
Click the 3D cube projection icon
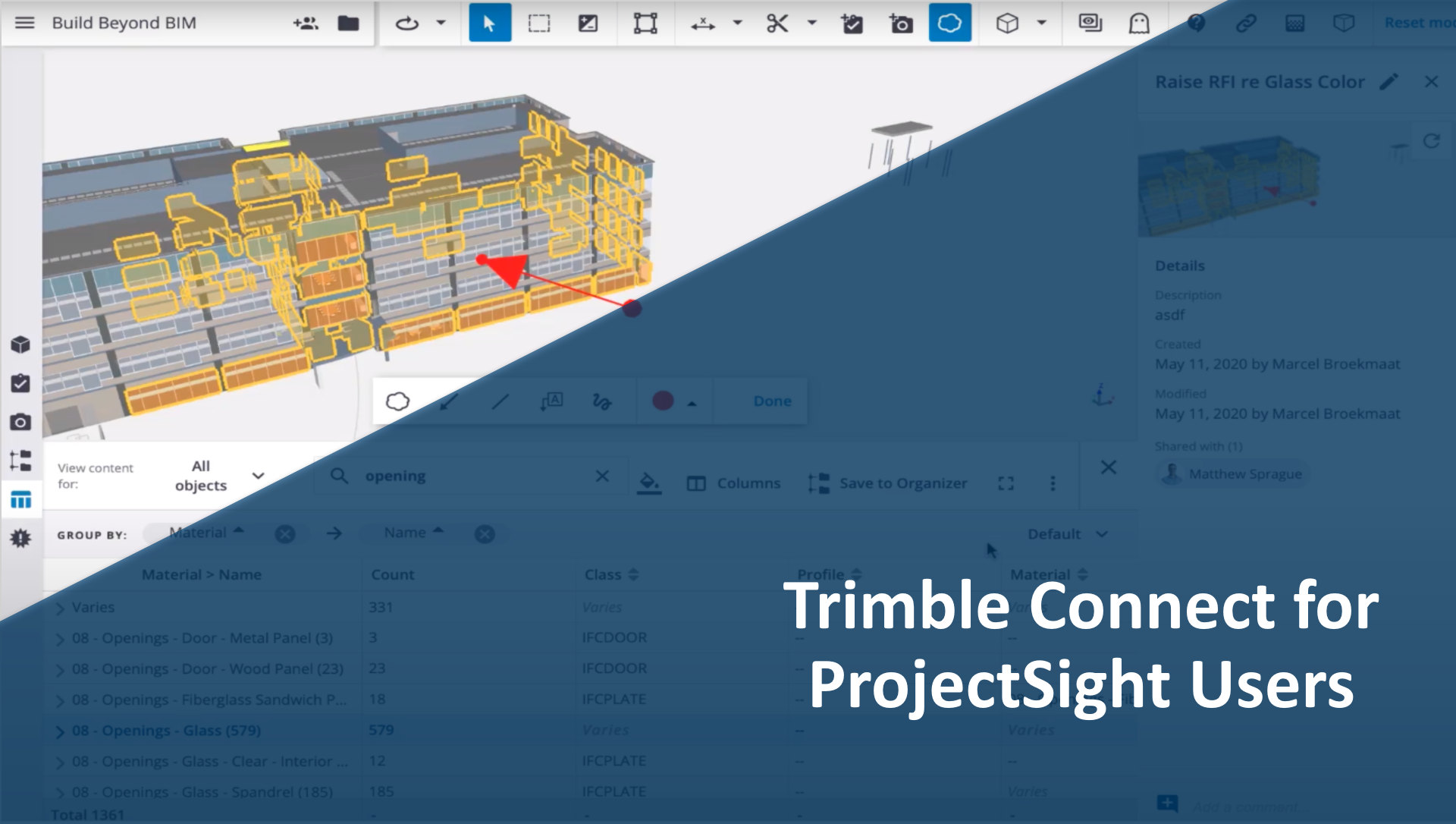click(1007, 23)
